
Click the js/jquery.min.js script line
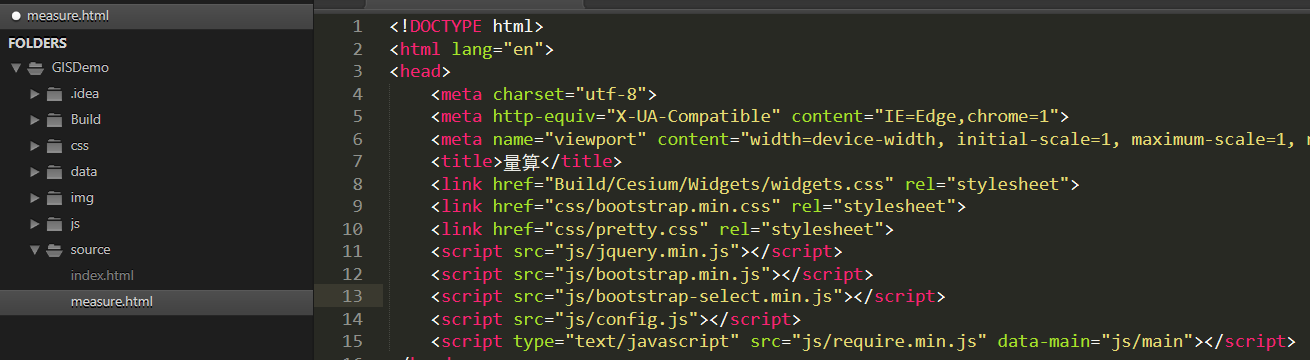tap(637, 251)
